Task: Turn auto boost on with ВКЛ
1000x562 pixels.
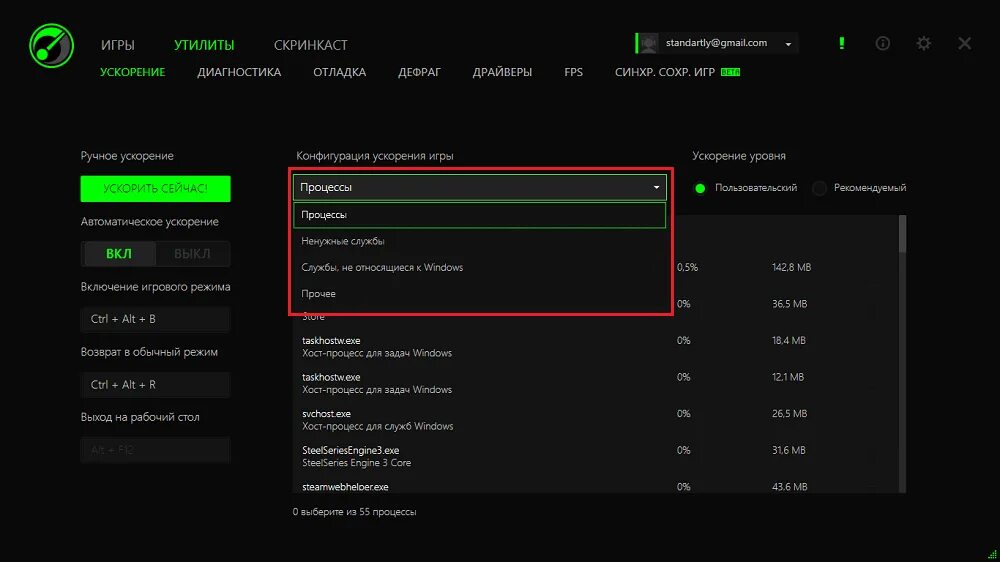Action: click(x=119, y=254)
